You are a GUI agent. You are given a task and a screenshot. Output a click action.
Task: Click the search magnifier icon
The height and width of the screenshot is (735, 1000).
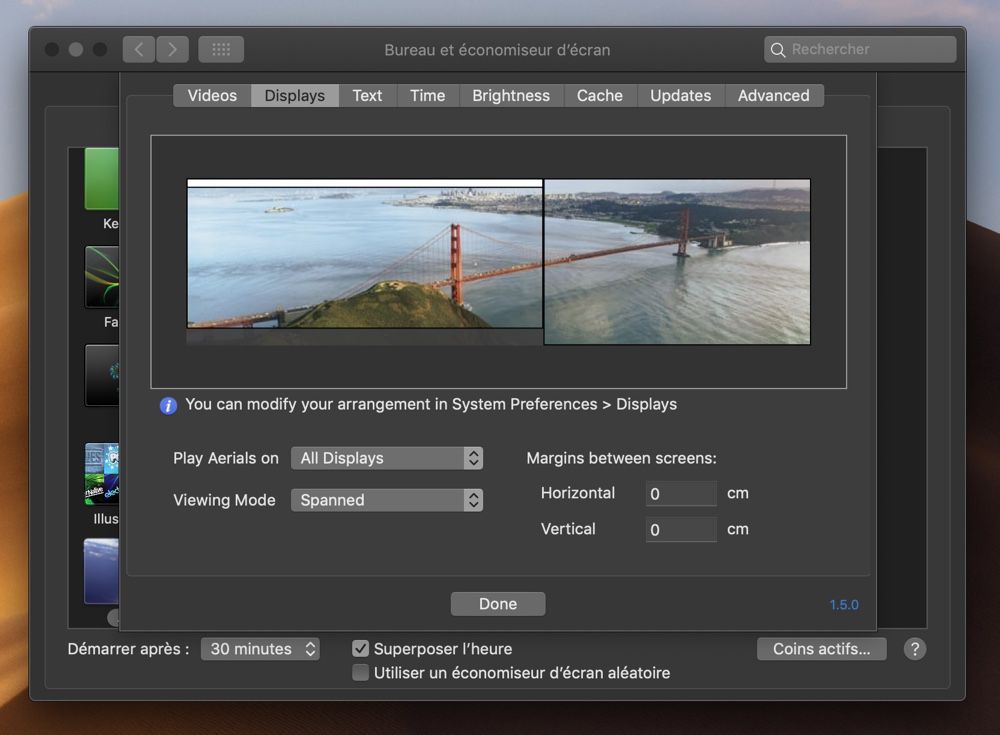coord(777,50)
